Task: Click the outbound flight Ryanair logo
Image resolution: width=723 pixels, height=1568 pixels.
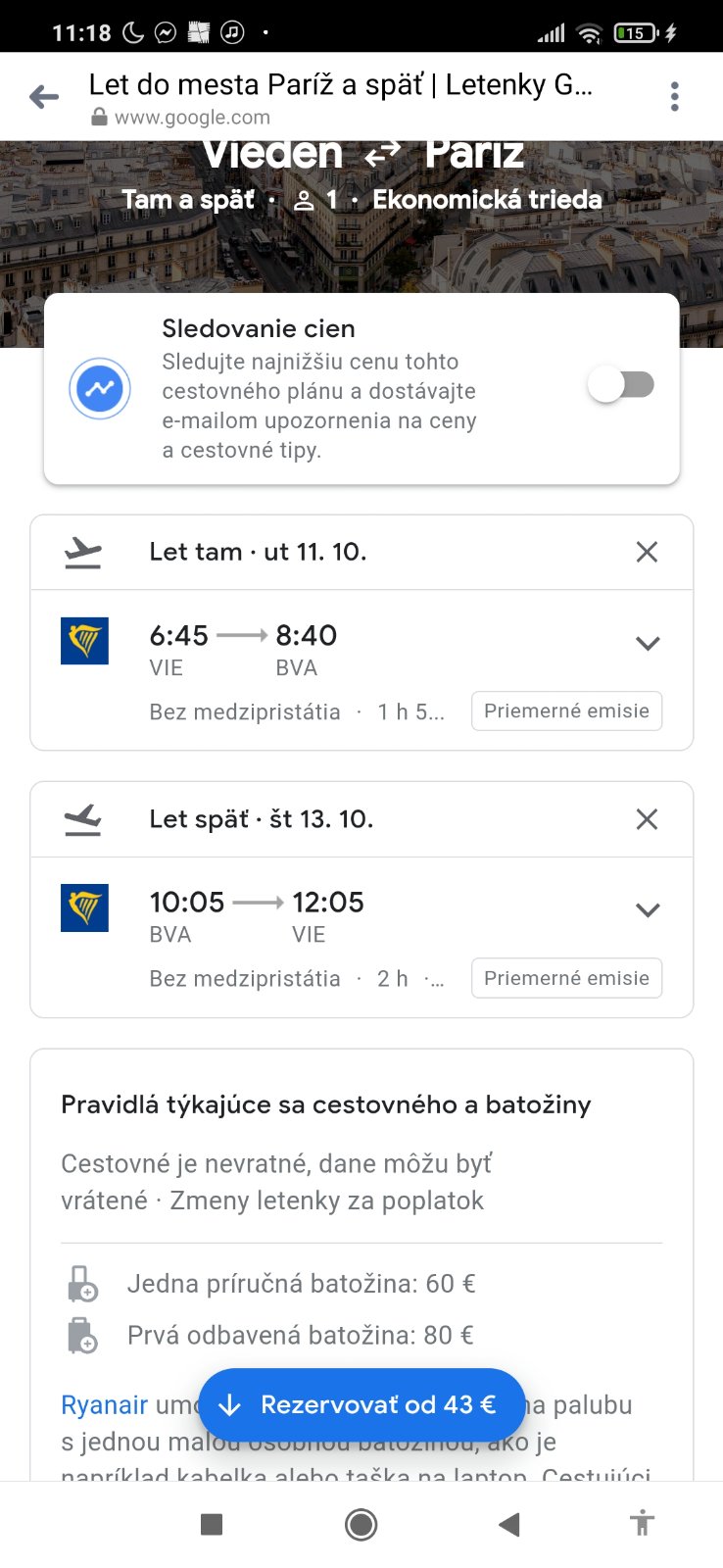Action: (84, 641)
